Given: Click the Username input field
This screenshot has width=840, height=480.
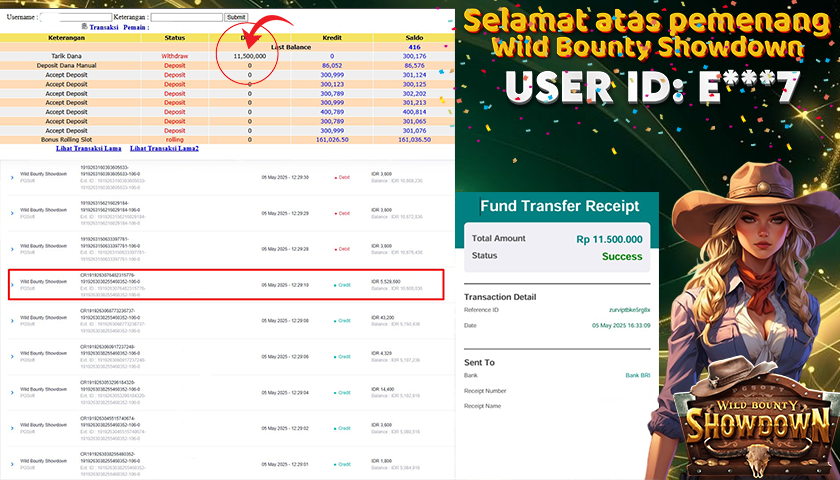Looking at the screenshot, I should 76,17.
